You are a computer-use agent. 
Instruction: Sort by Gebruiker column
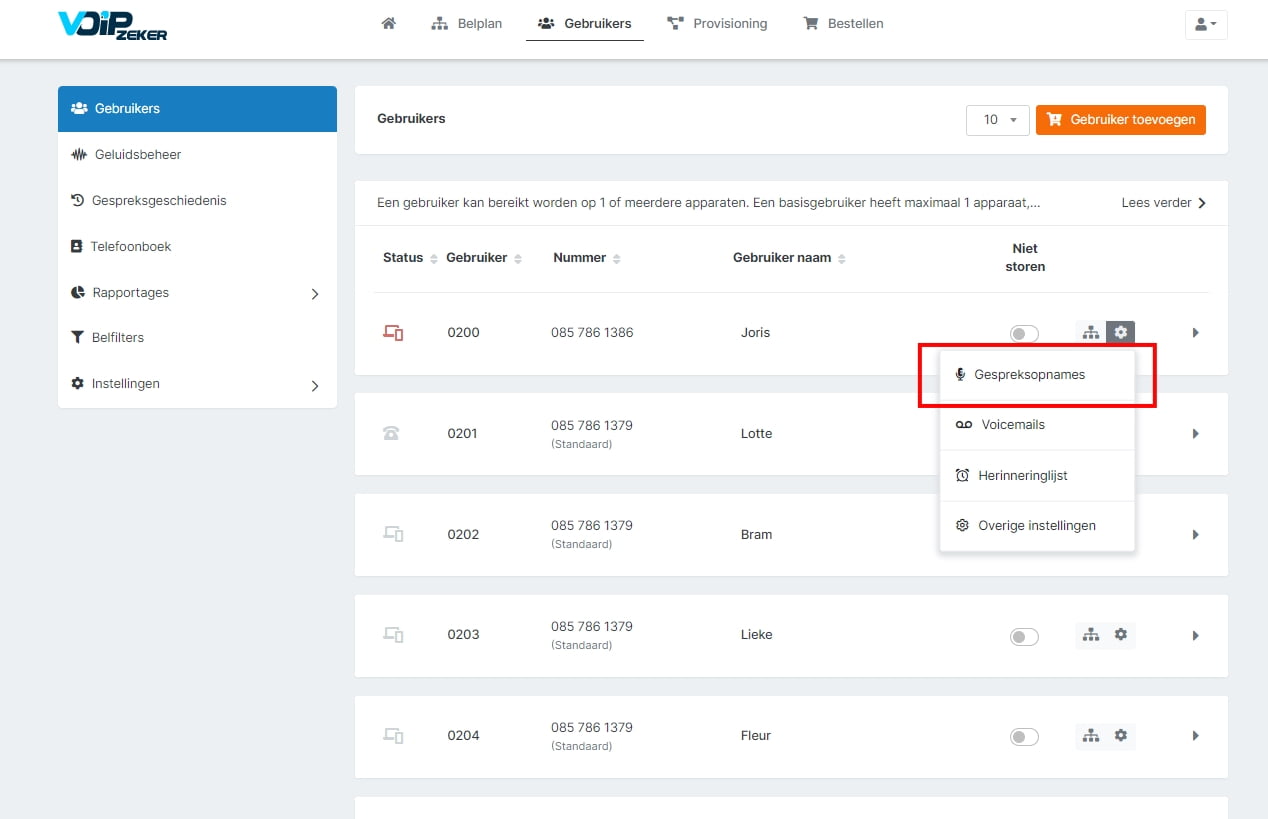click(484, 258)
